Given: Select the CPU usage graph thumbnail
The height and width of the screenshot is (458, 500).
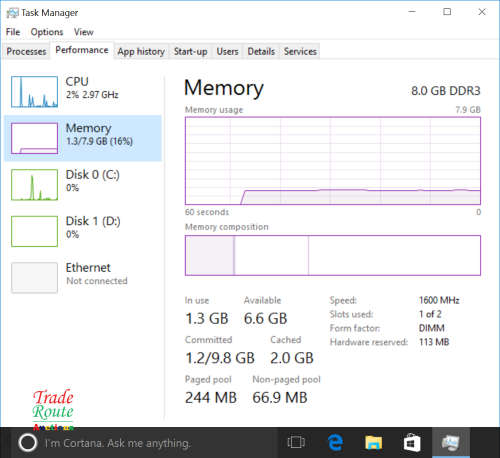Looking at the screenshot, I should point(34,92).
